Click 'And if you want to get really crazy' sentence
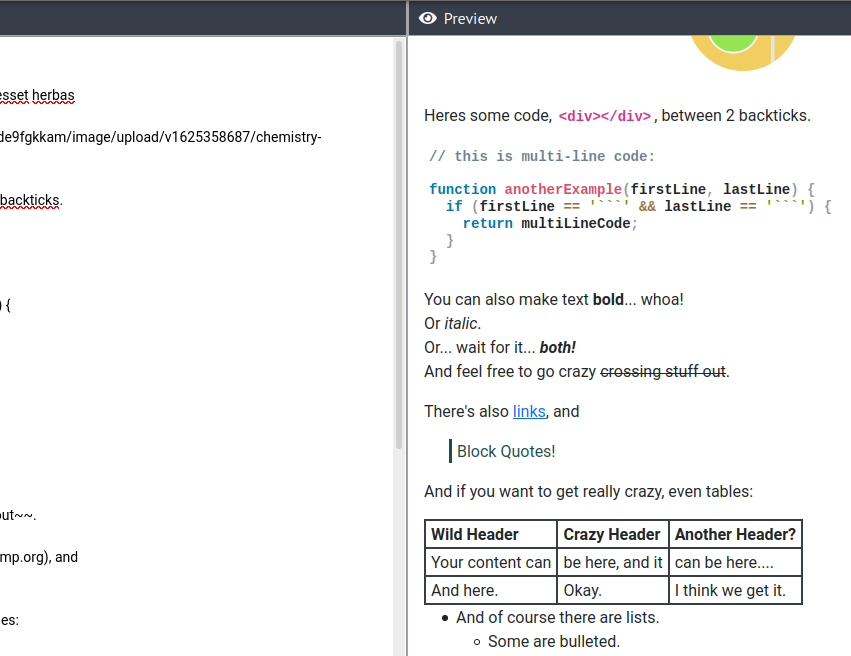This screenshot has width=851, height=656. pos(588,492)
